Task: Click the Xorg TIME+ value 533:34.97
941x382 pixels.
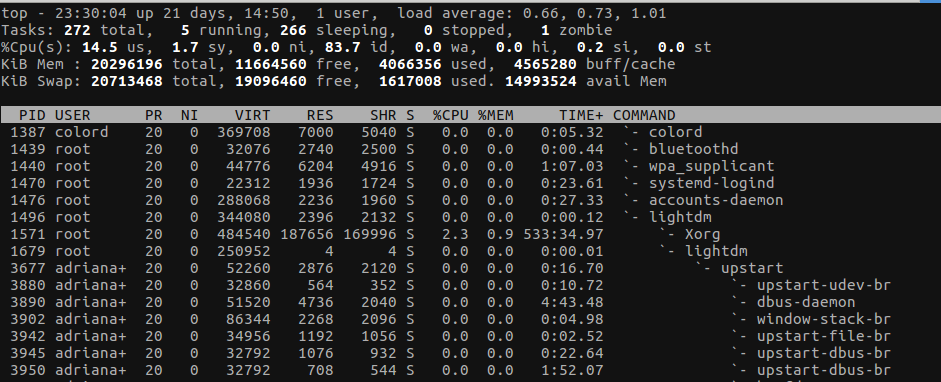Action: pyautogui.click(x=563, y=234)
